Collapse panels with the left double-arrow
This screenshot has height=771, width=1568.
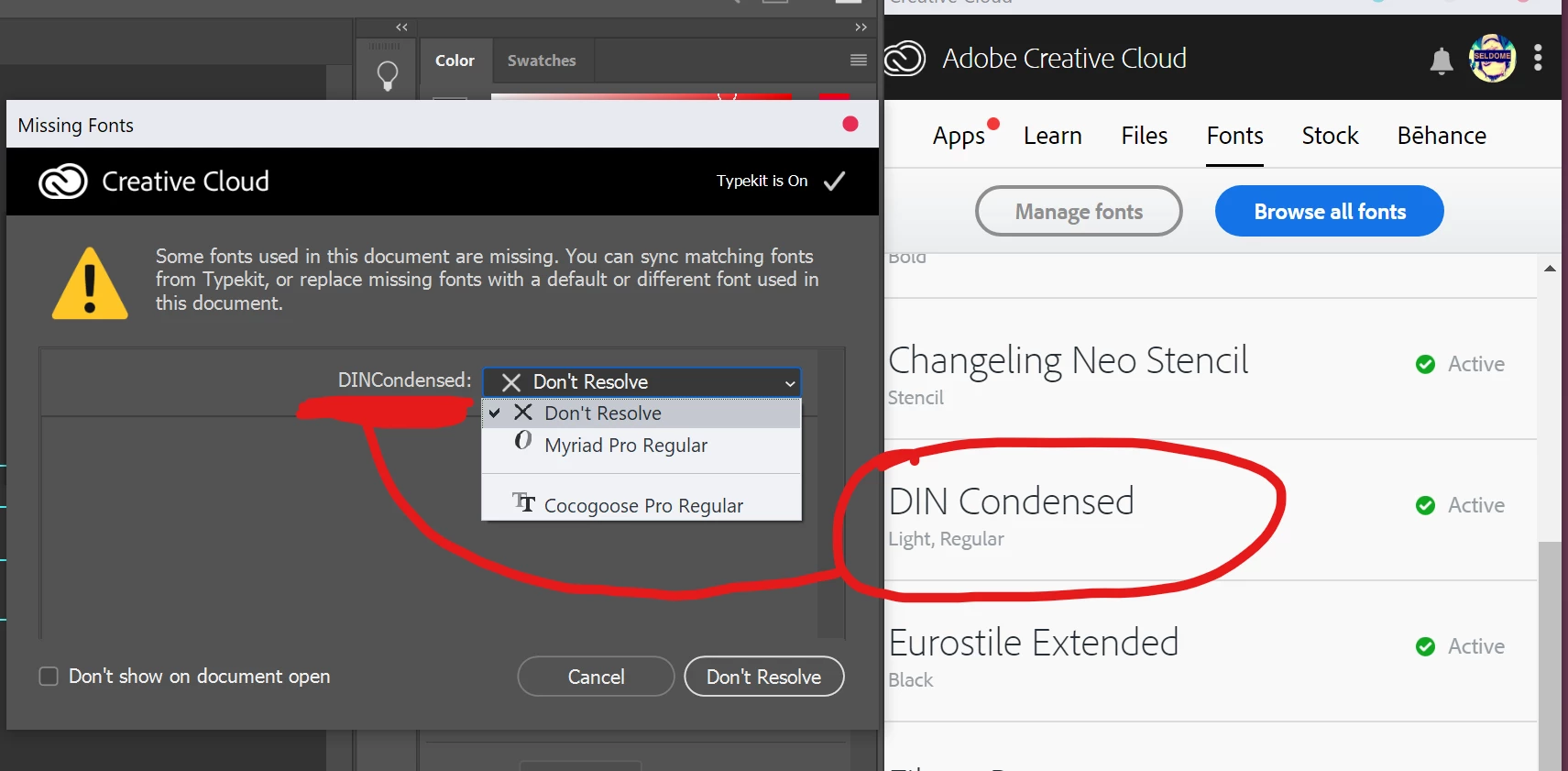401,28
